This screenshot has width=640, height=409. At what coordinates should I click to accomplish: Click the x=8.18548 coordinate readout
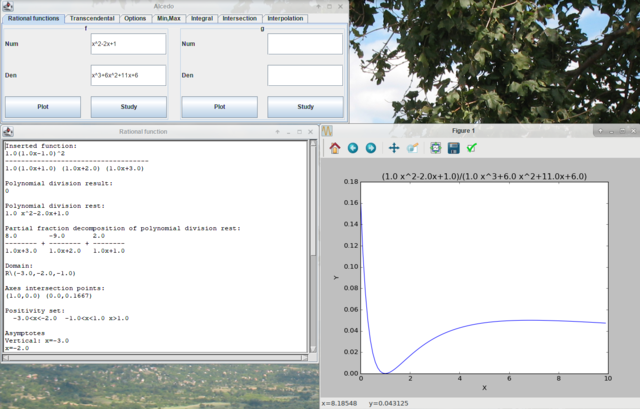339,403
